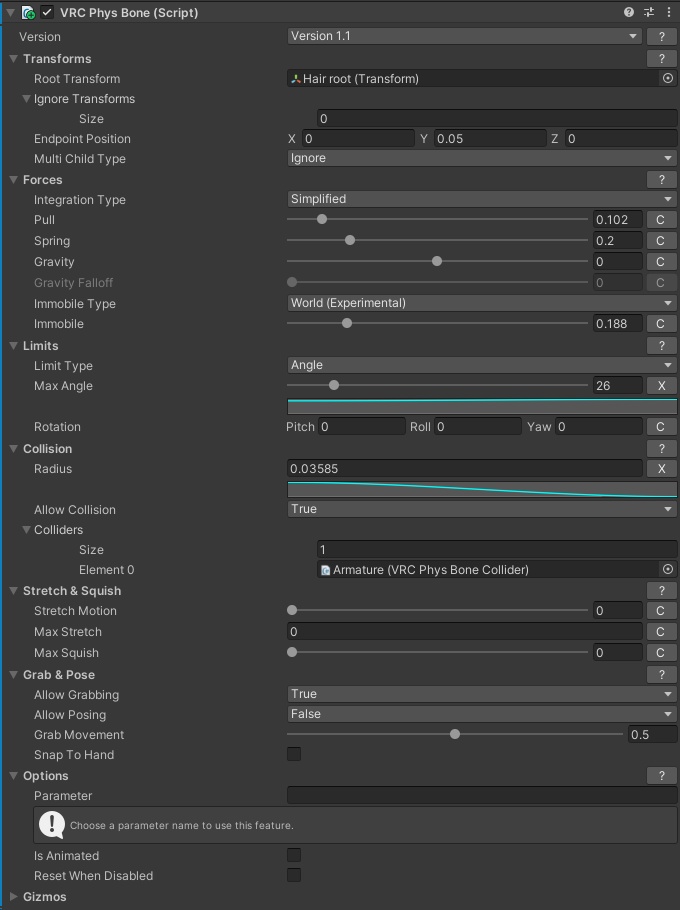Toggle the curve button next to Pull
Screen dimensions: 680x910
(660, 220)
